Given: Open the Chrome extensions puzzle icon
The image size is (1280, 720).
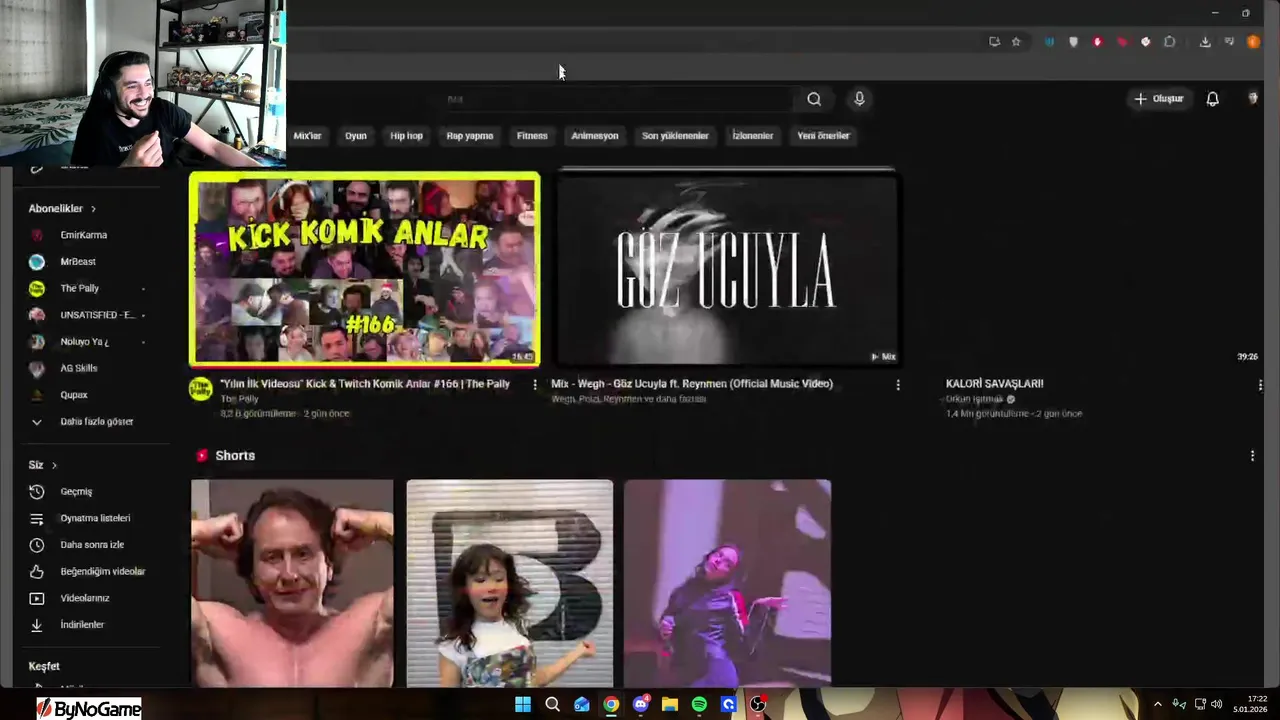Looking at the screenshot, I should tap(1170, 42).
